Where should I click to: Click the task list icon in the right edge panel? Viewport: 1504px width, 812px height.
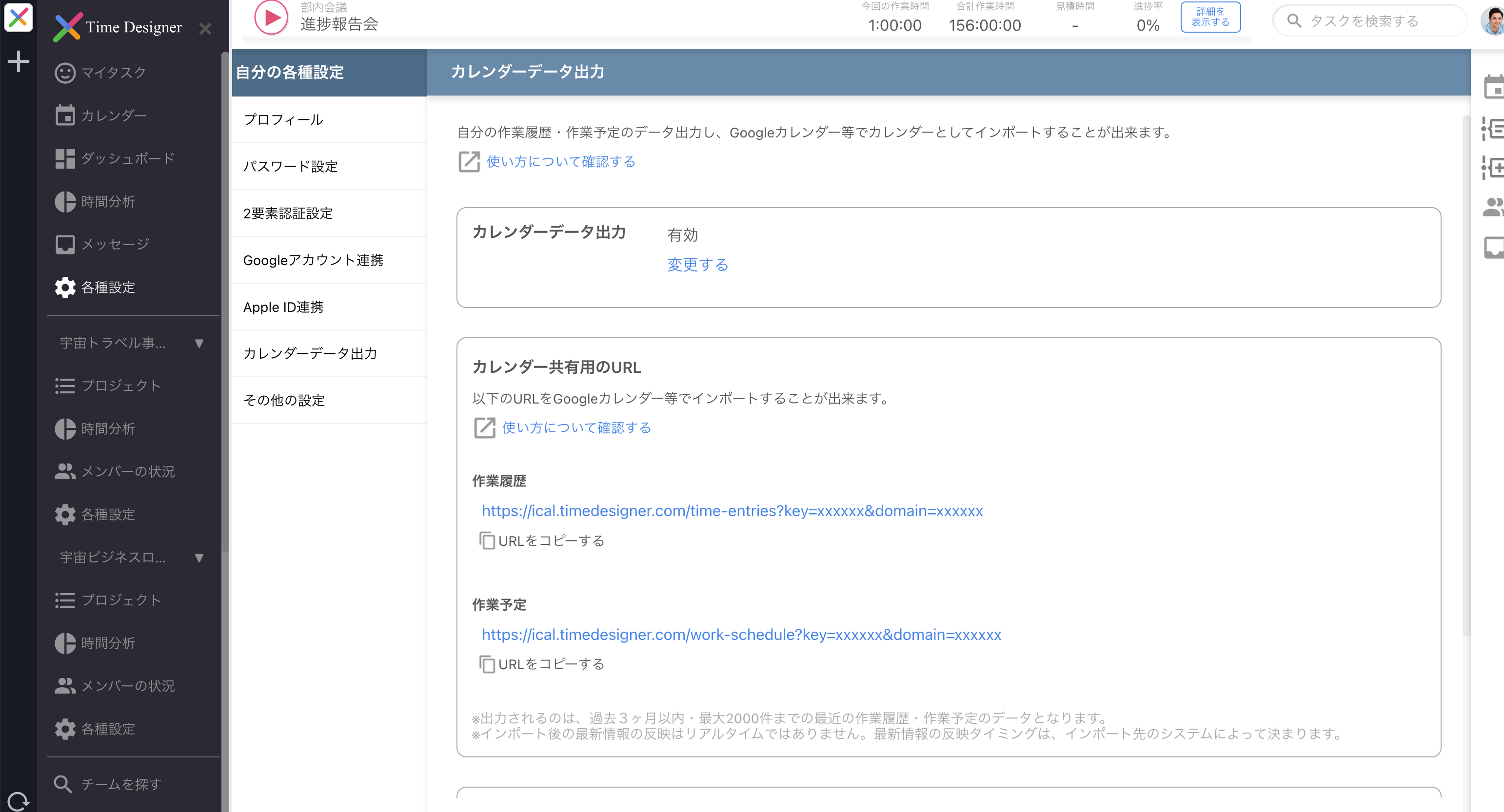pos(1493,128)
